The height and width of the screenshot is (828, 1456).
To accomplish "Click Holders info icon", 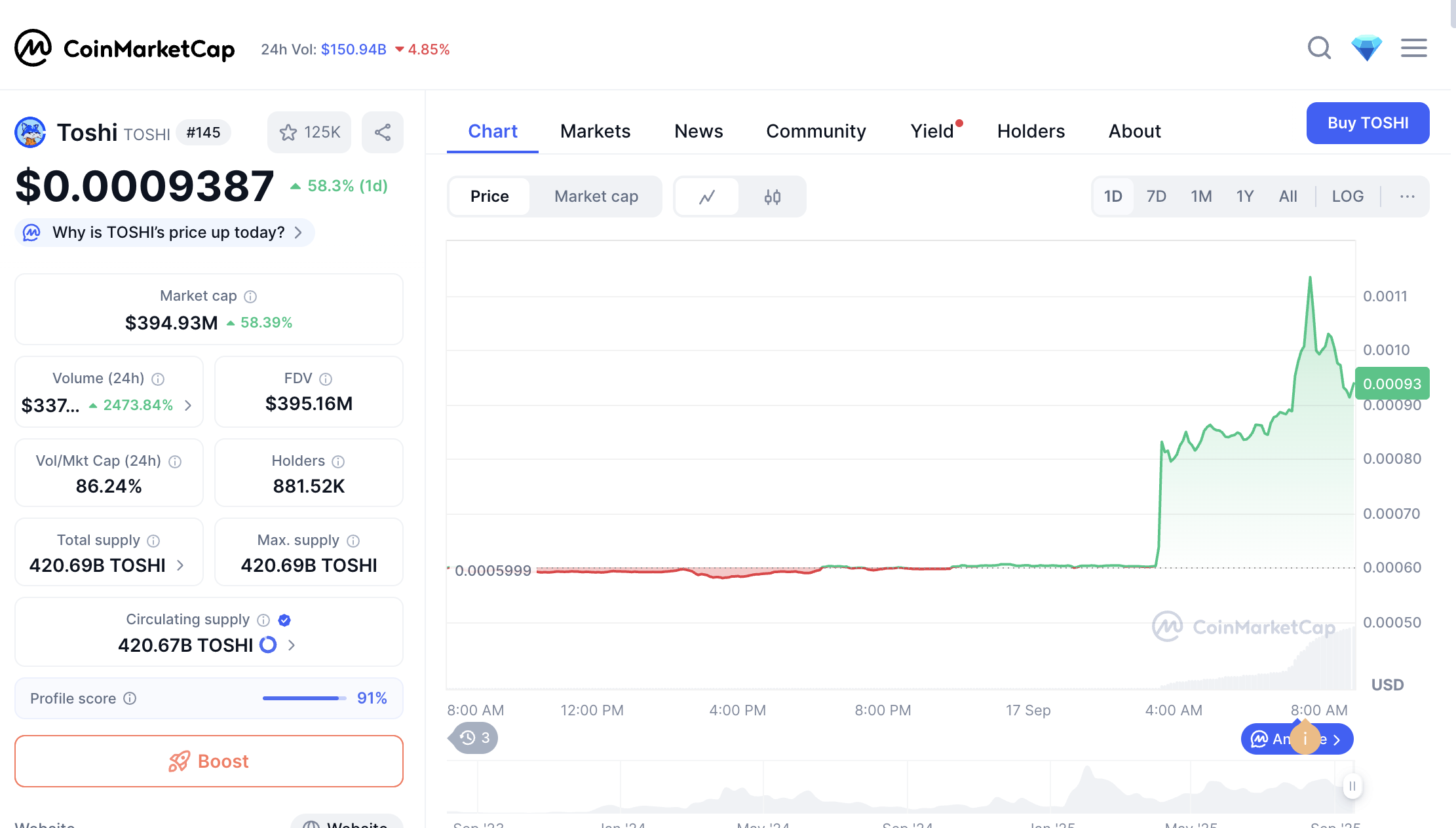I will click(x=338, y=461).
